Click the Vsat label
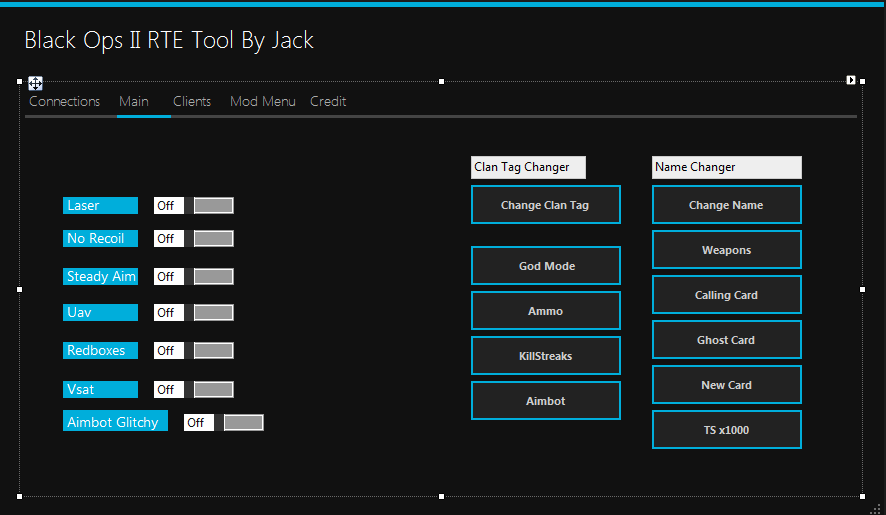 [x=100, y=390]
